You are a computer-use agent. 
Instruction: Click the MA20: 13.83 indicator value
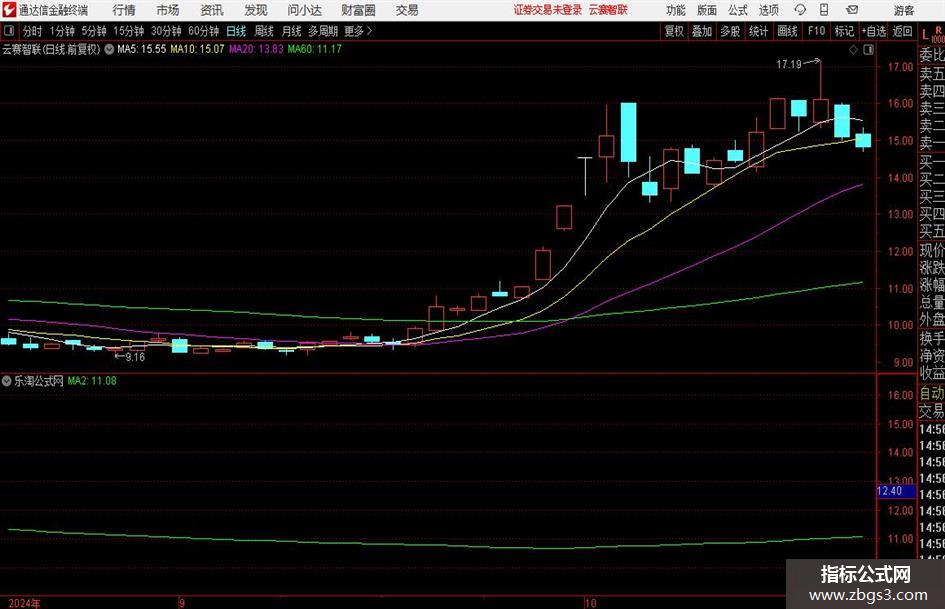click(256, 49)
